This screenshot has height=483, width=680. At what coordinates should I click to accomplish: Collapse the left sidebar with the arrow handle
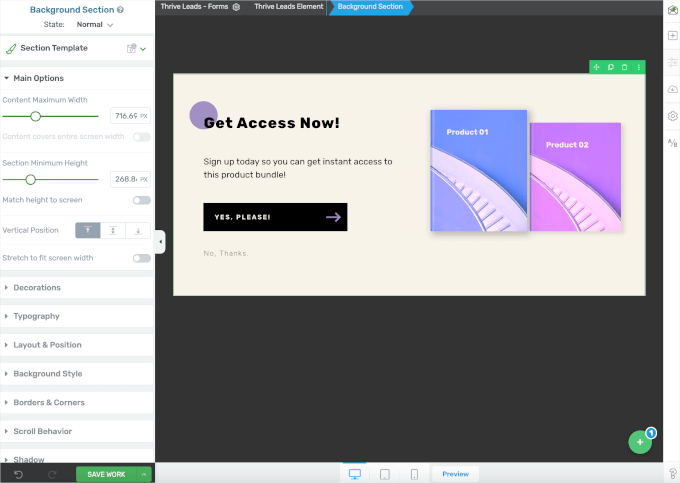tap(160, 242)
